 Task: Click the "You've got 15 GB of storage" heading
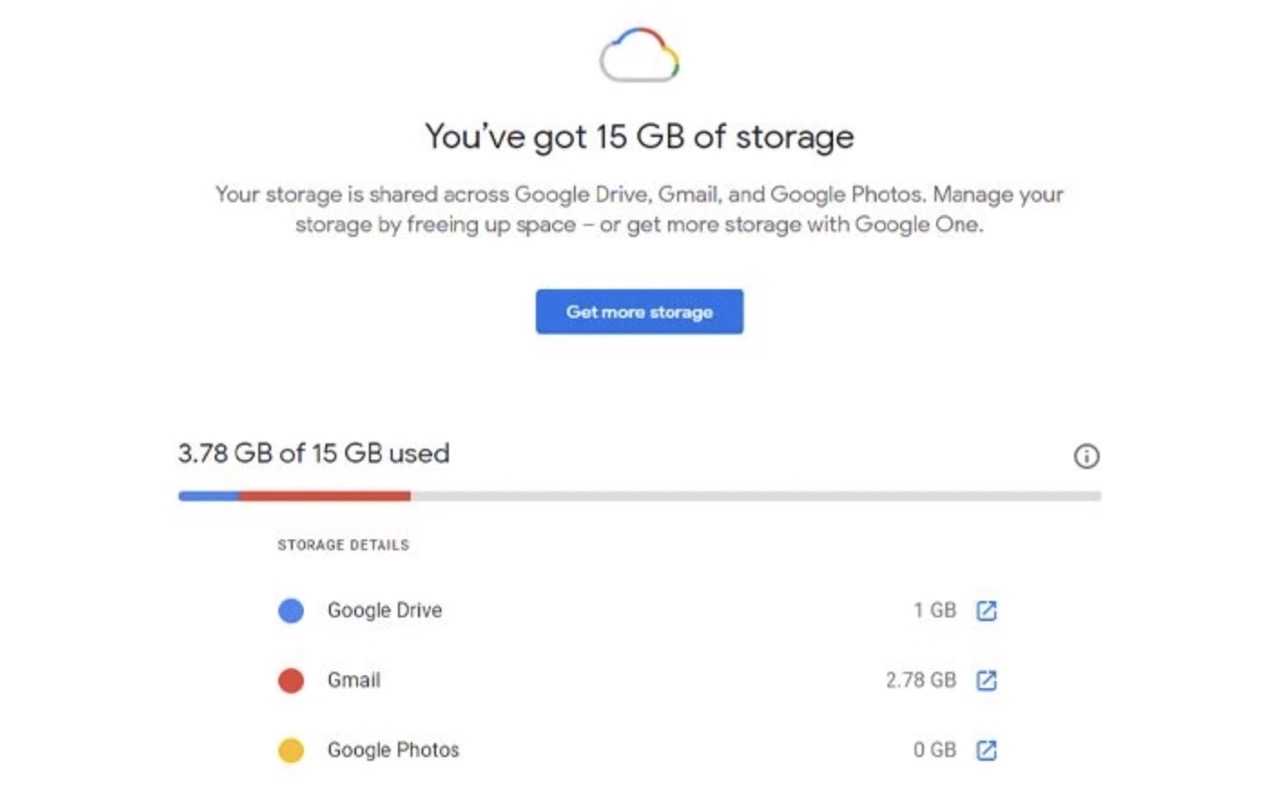pyautogui.click(x=639, y=136)
